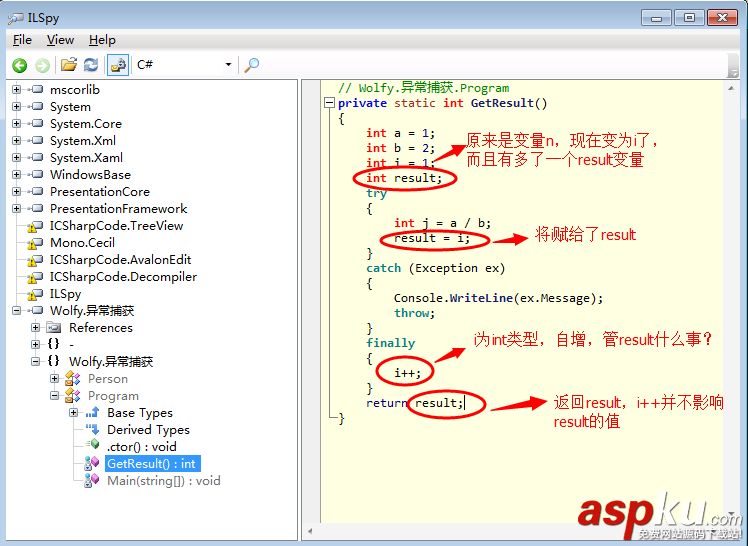Click the Main method icon
The height and width of the screenshot is (546, 748).
click(x=92, y=480)
